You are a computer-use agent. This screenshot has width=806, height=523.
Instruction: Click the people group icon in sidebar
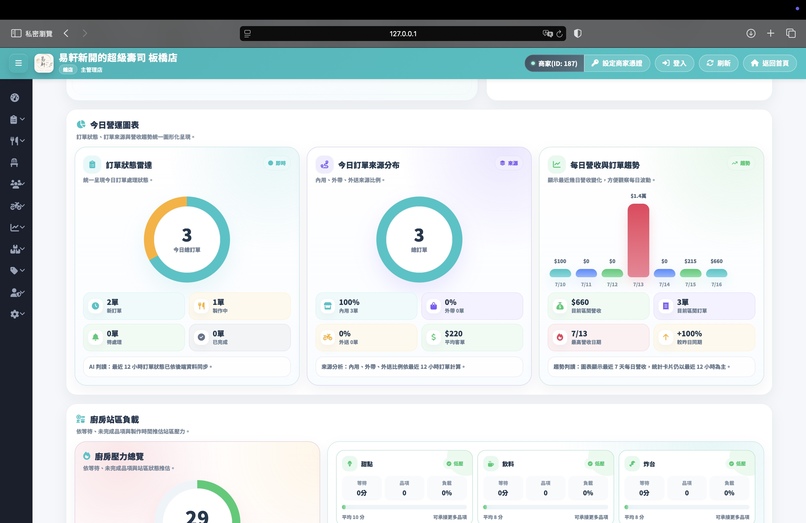(x=15, y=184)
